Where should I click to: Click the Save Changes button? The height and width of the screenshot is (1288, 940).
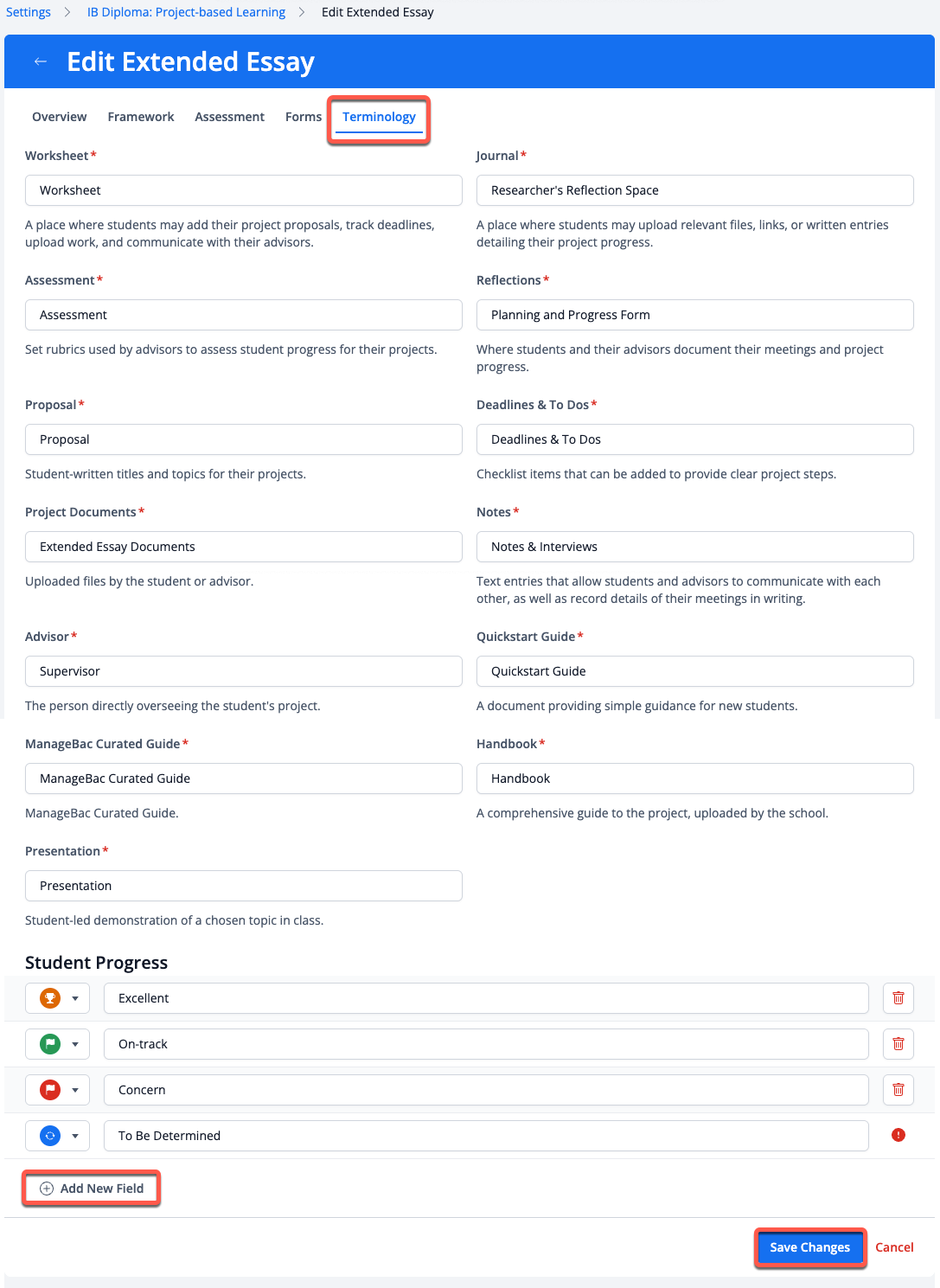(809, 1247)
